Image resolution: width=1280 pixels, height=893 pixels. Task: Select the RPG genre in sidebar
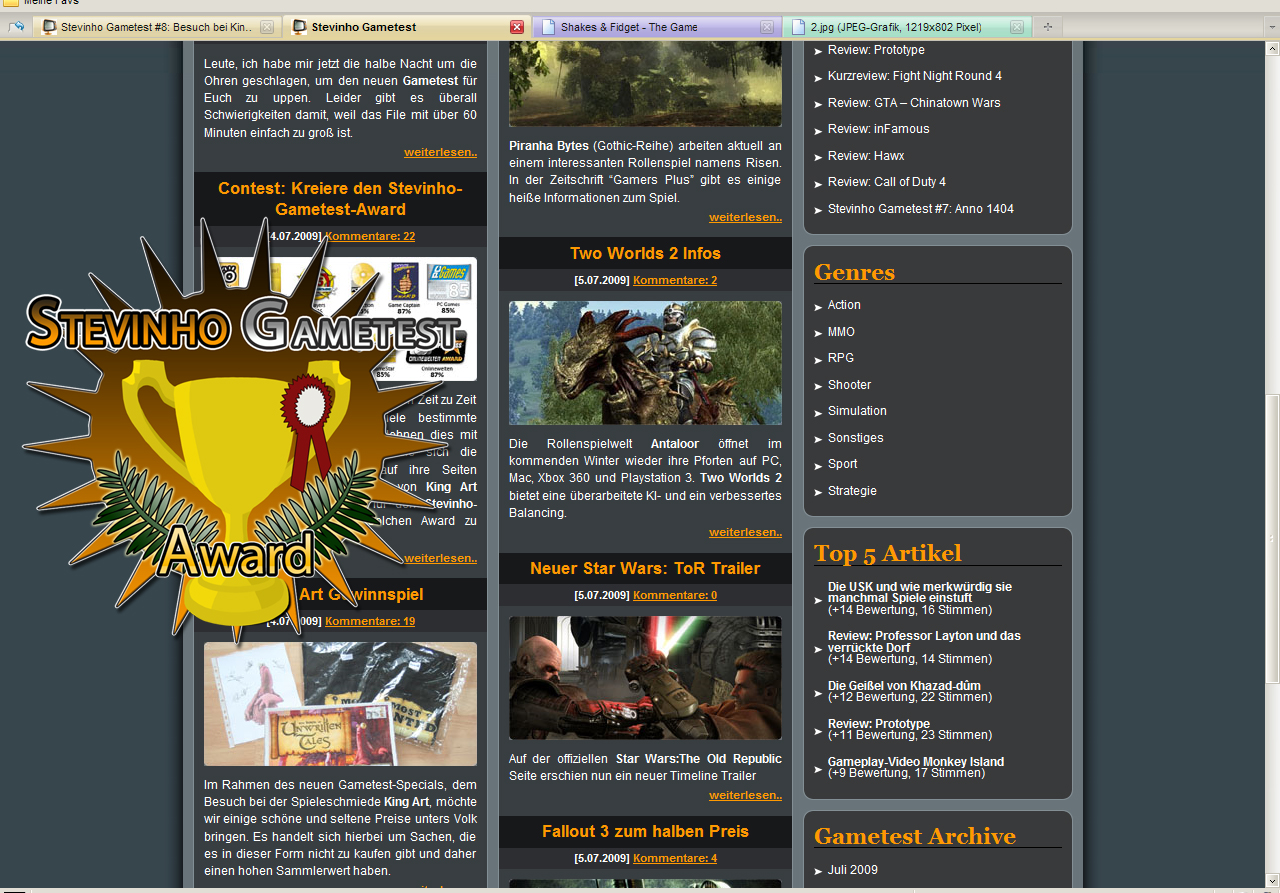[x=840, y=358]
